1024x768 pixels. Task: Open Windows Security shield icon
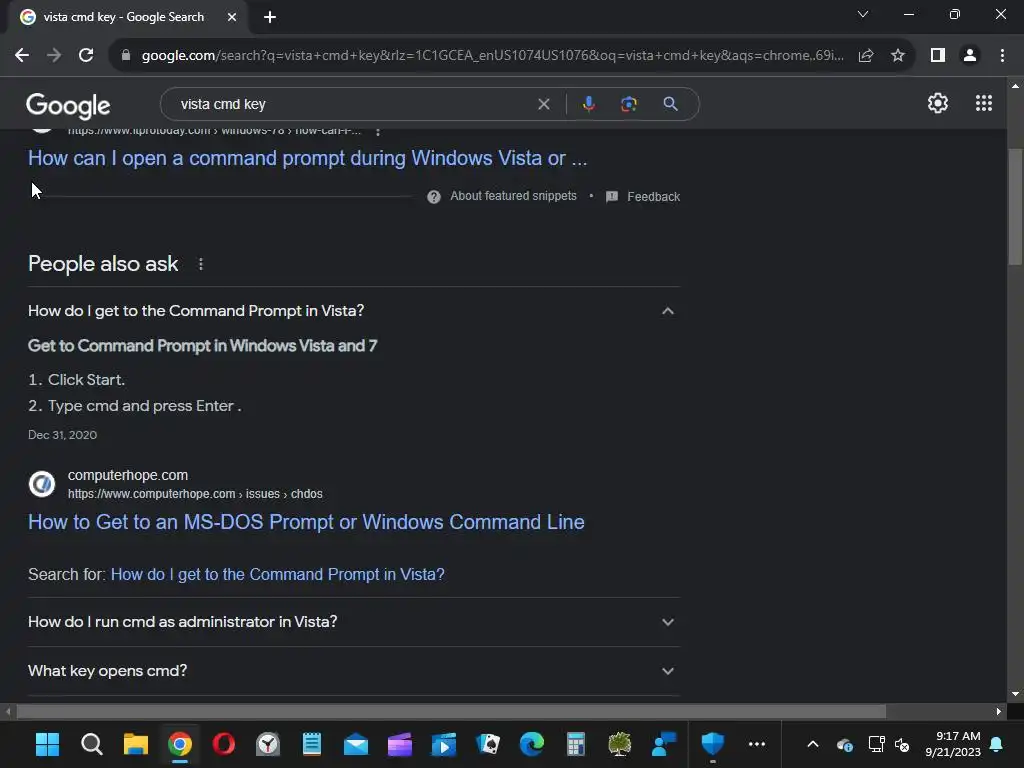tap(712, 744)
